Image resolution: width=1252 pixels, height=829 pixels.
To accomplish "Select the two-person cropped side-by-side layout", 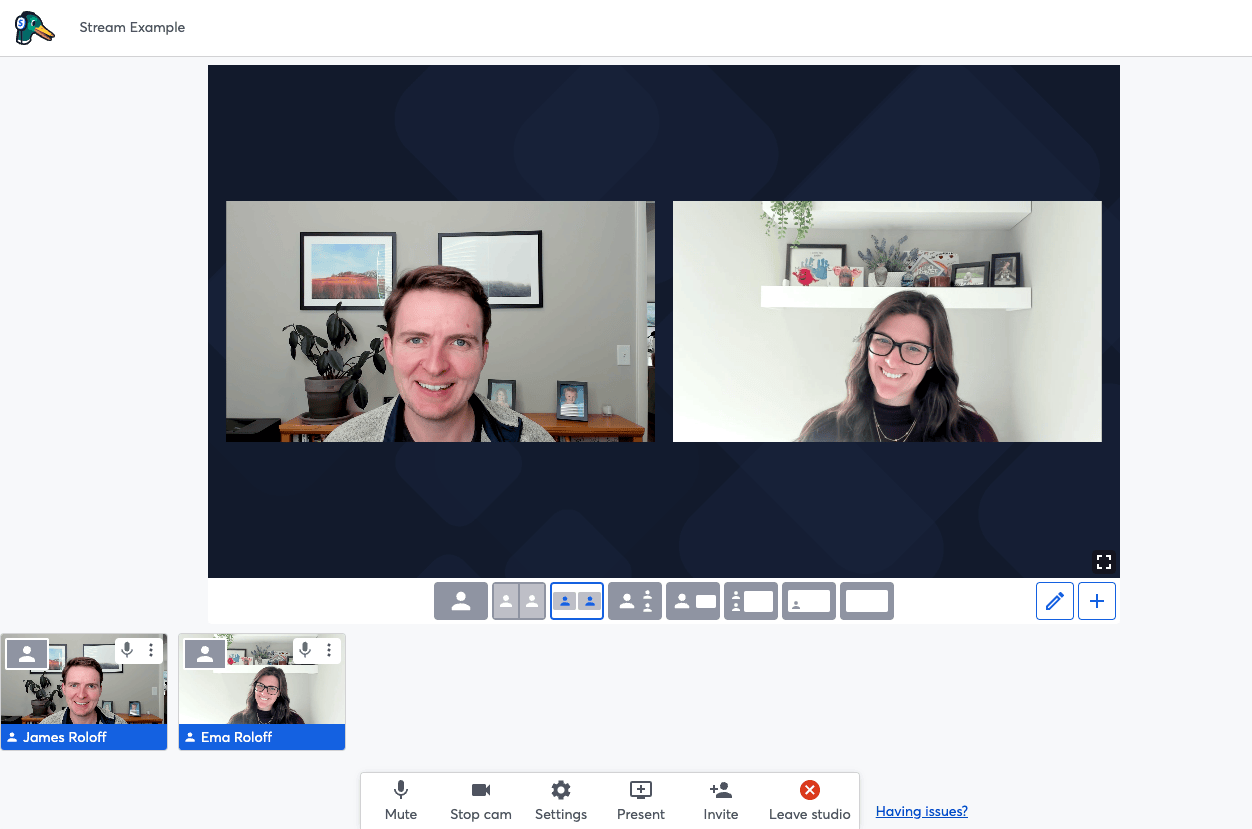I will pyautogui.click(x=519, y=601).
